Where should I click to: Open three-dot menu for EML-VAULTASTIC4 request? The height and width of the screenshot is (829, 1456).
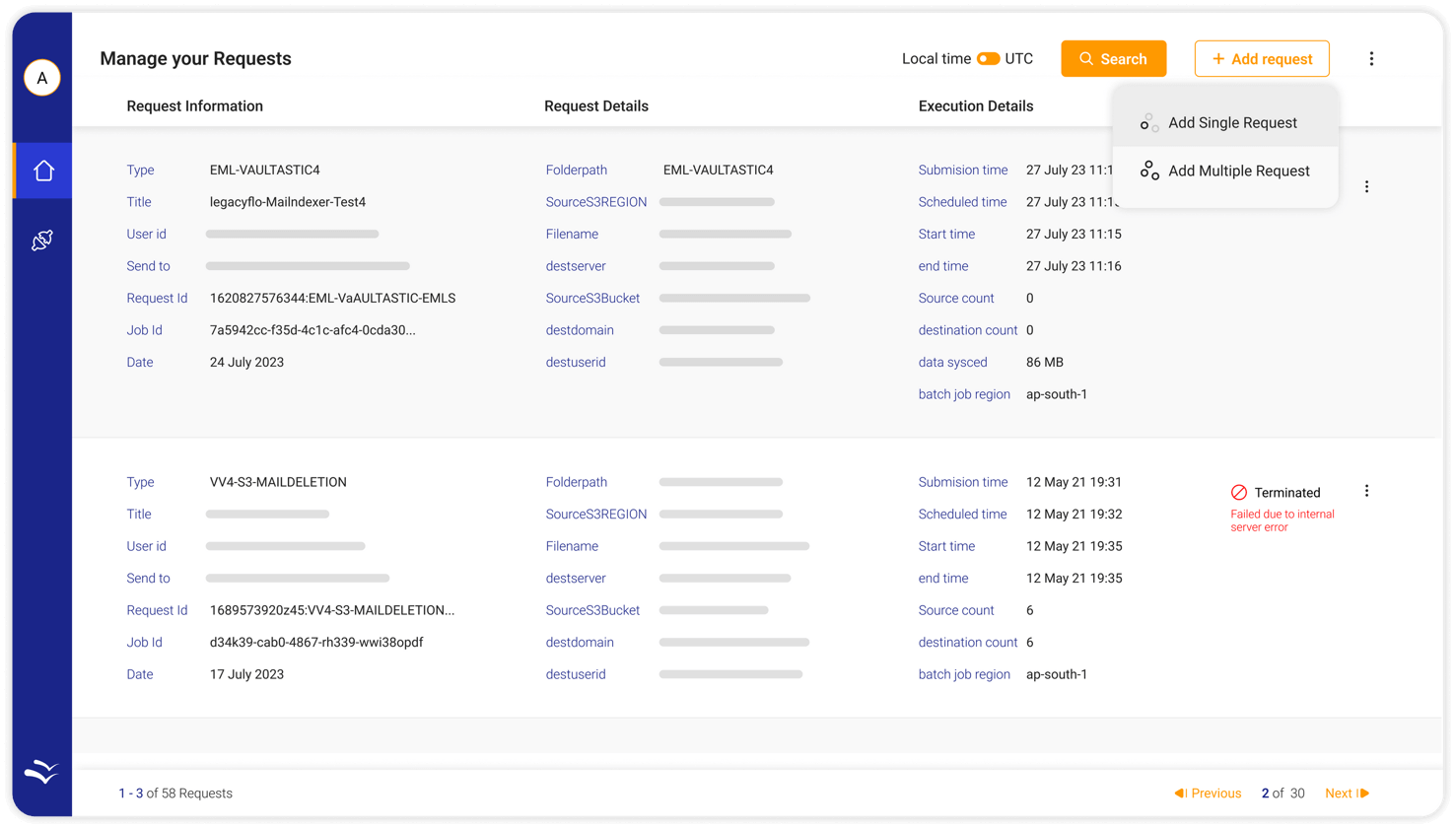1366,186
